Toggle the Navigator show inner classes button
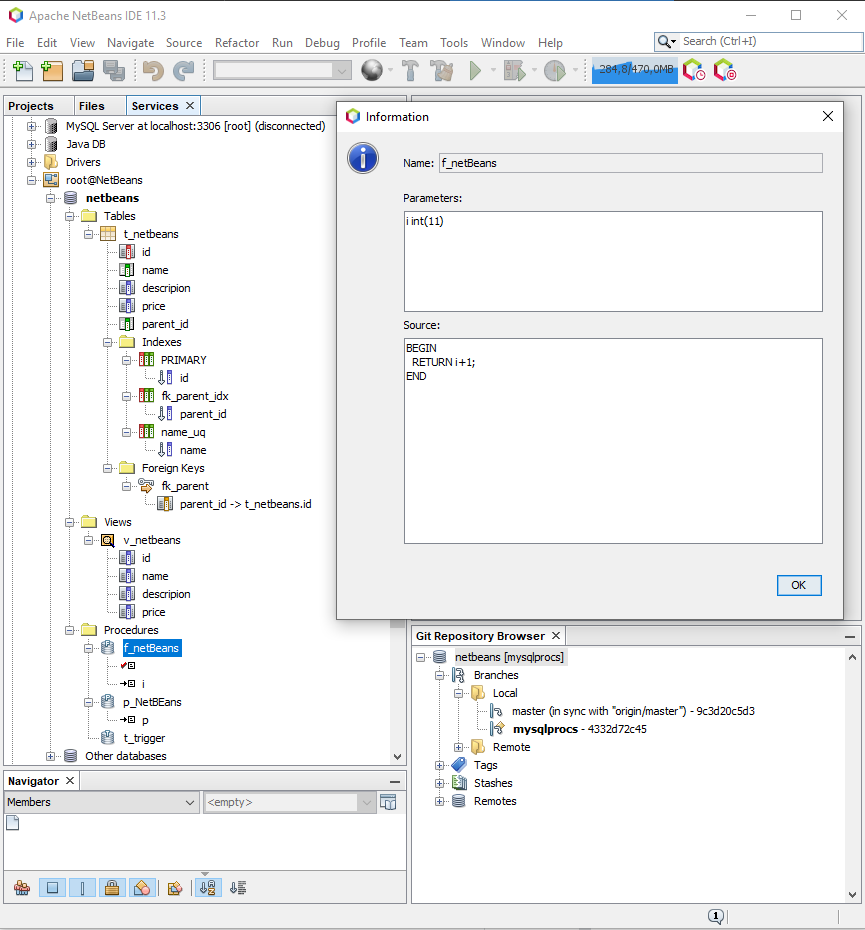 (x=142, y=888)
